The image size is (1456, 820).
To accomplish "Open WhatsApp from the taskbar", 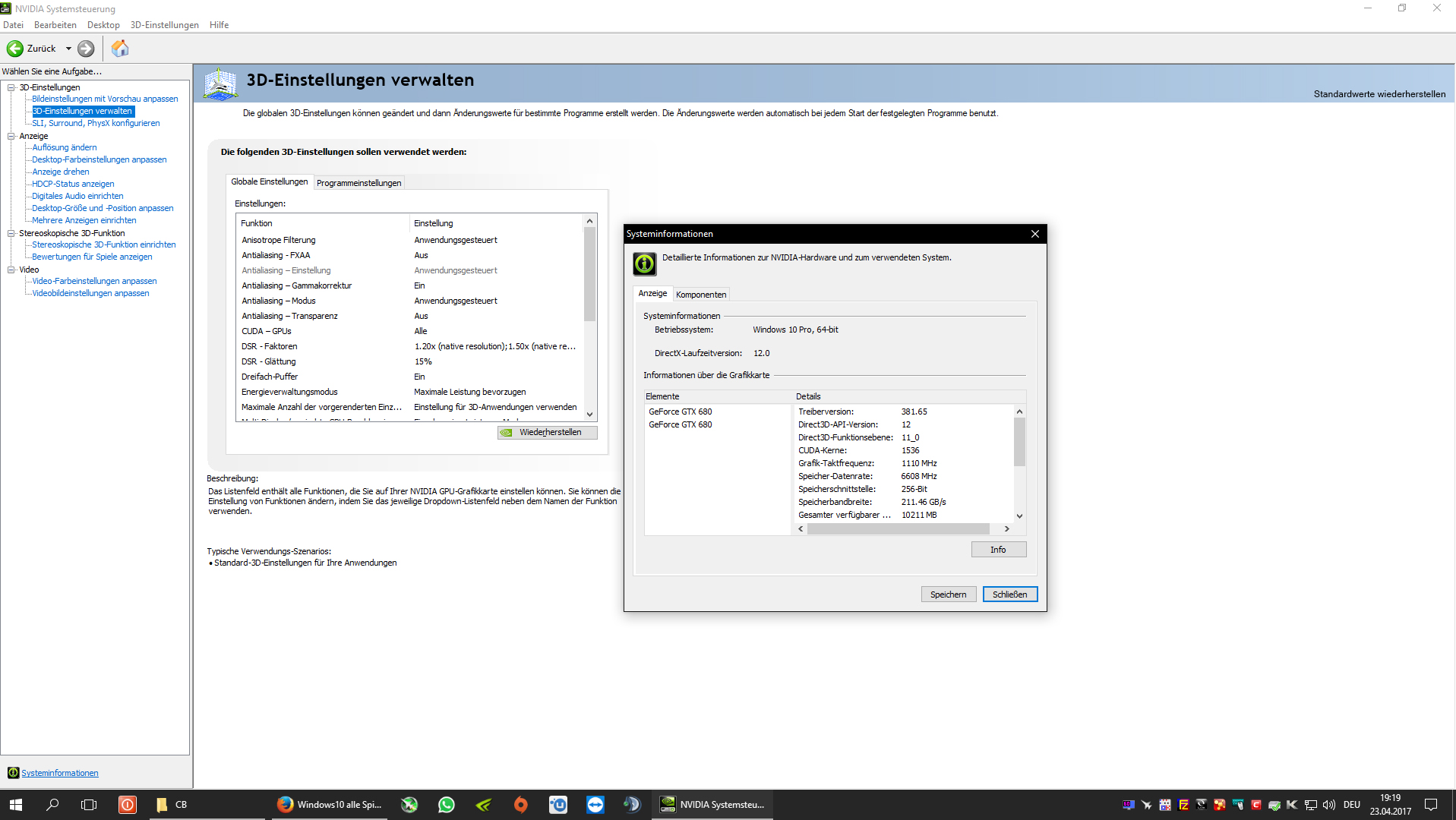I will pos(447,805).
